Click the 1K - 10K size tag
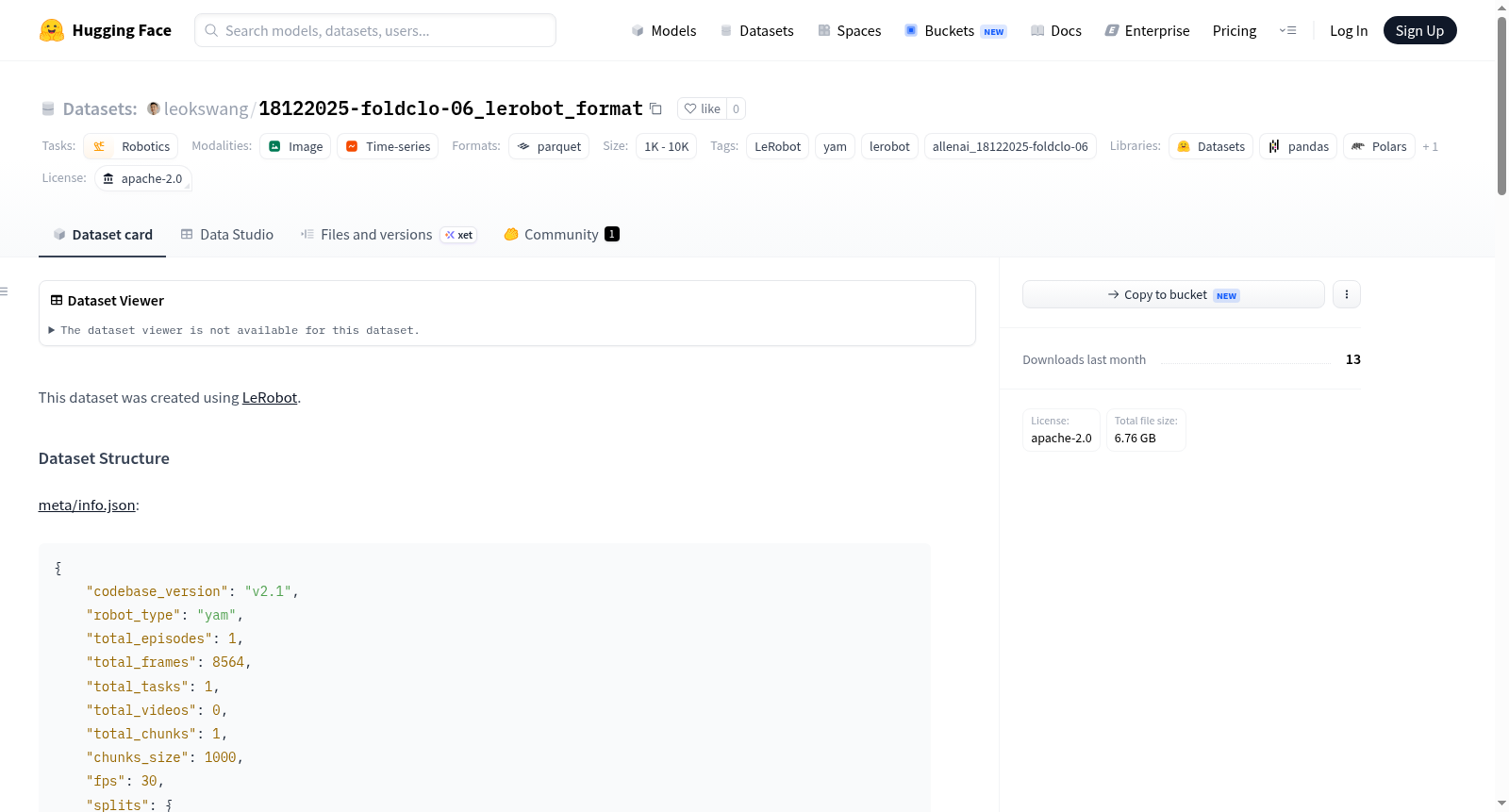 [667, 146]
